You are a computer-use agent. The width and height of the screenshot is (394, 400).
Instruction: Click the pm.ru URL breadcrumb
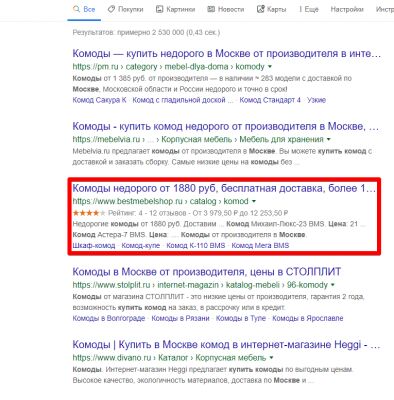pos(168,67)
